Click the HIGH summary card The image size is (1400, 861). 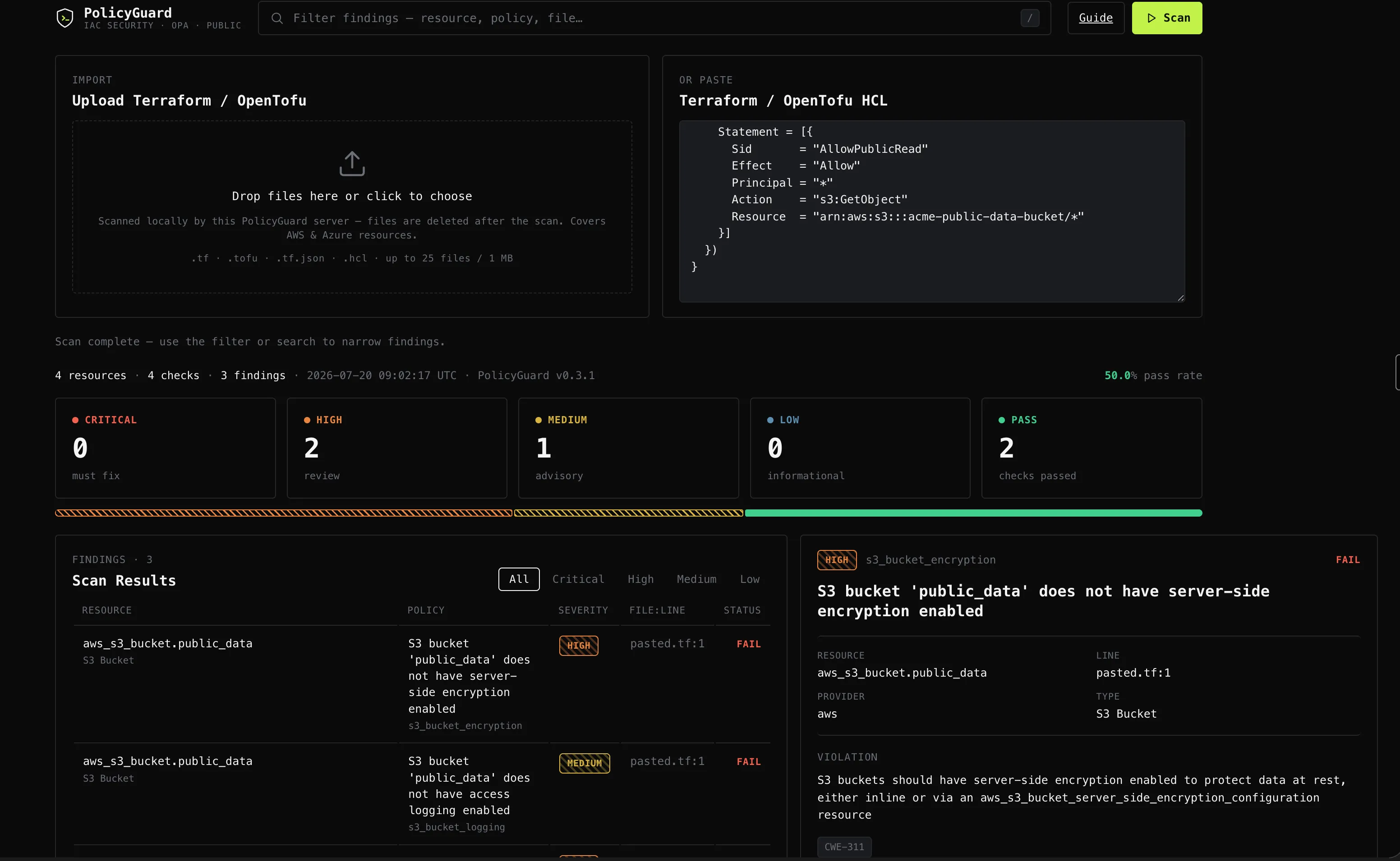pos(397,448)
